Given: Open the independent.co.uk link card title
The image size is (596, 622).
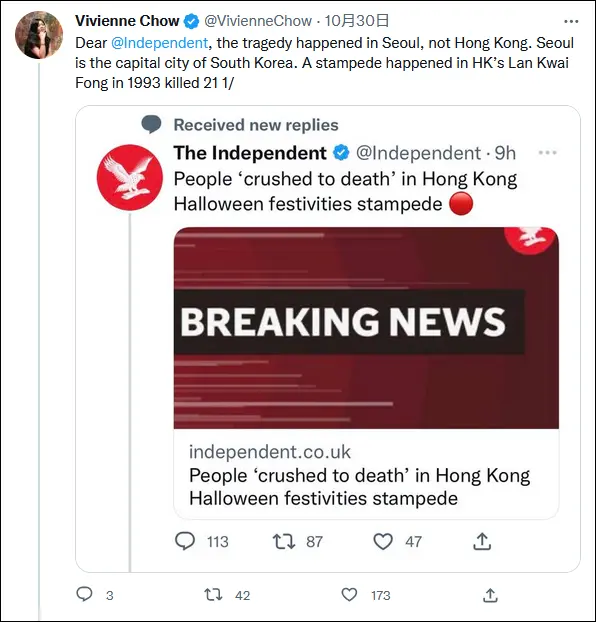Looking at the screenshot, I should pos(360,487).
